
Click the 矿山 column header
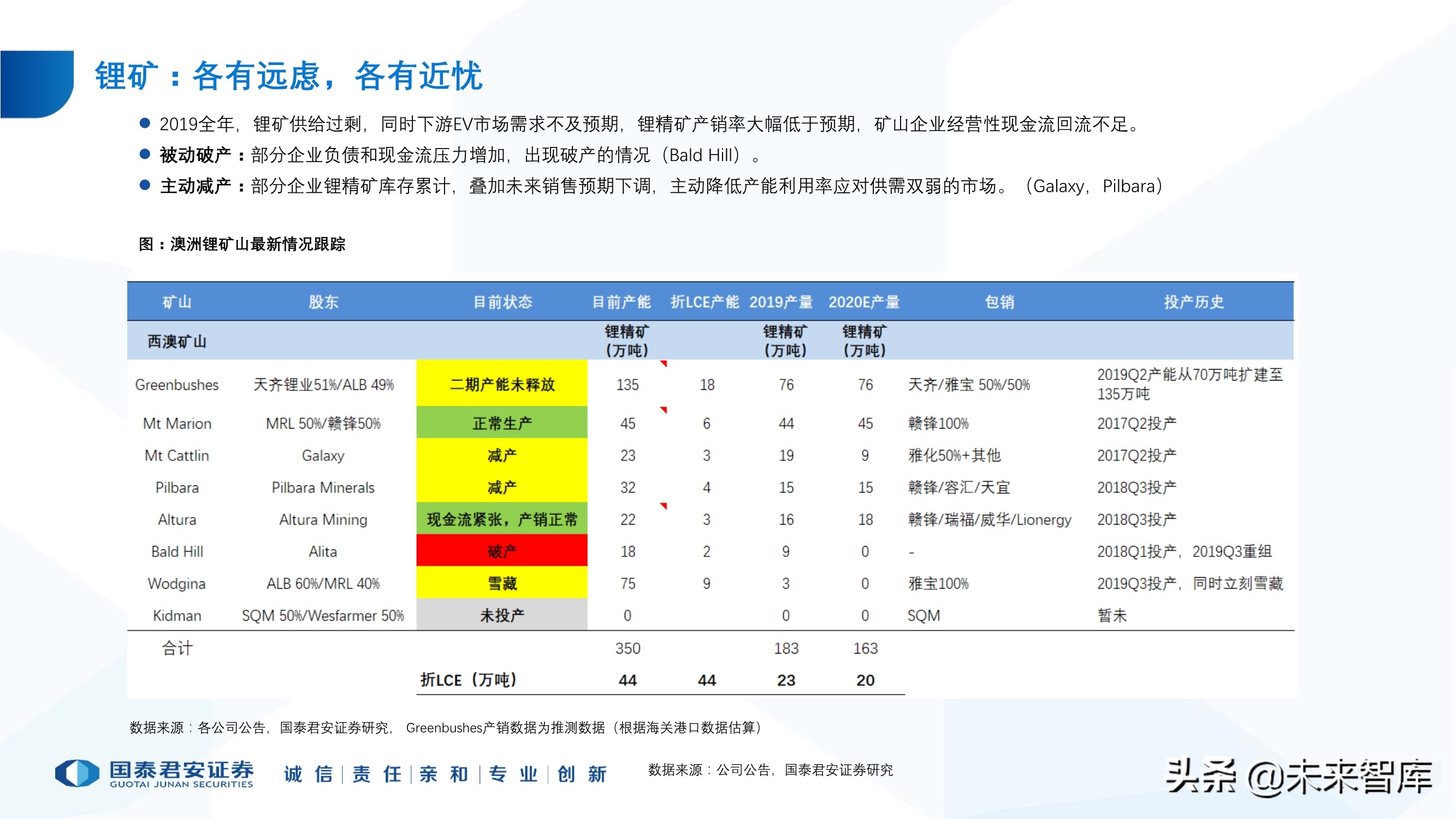pos(177,302)
